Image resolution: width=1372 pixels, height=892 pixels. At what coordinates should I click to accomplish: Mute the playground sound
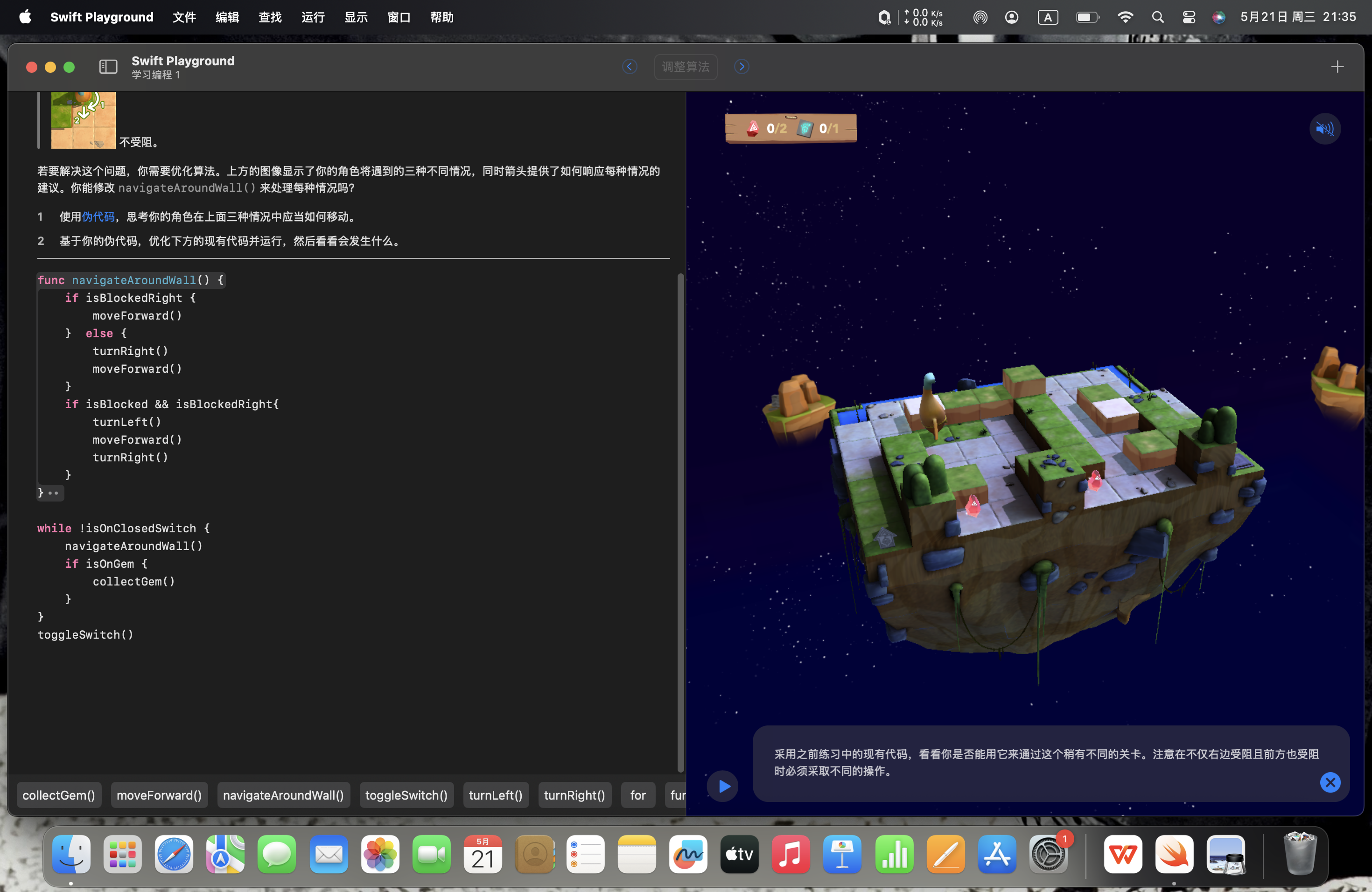click(1325, 128)
